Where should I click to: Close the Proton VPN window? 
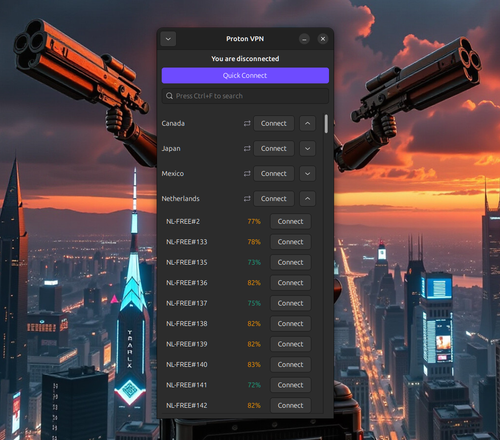pos(323,39)
